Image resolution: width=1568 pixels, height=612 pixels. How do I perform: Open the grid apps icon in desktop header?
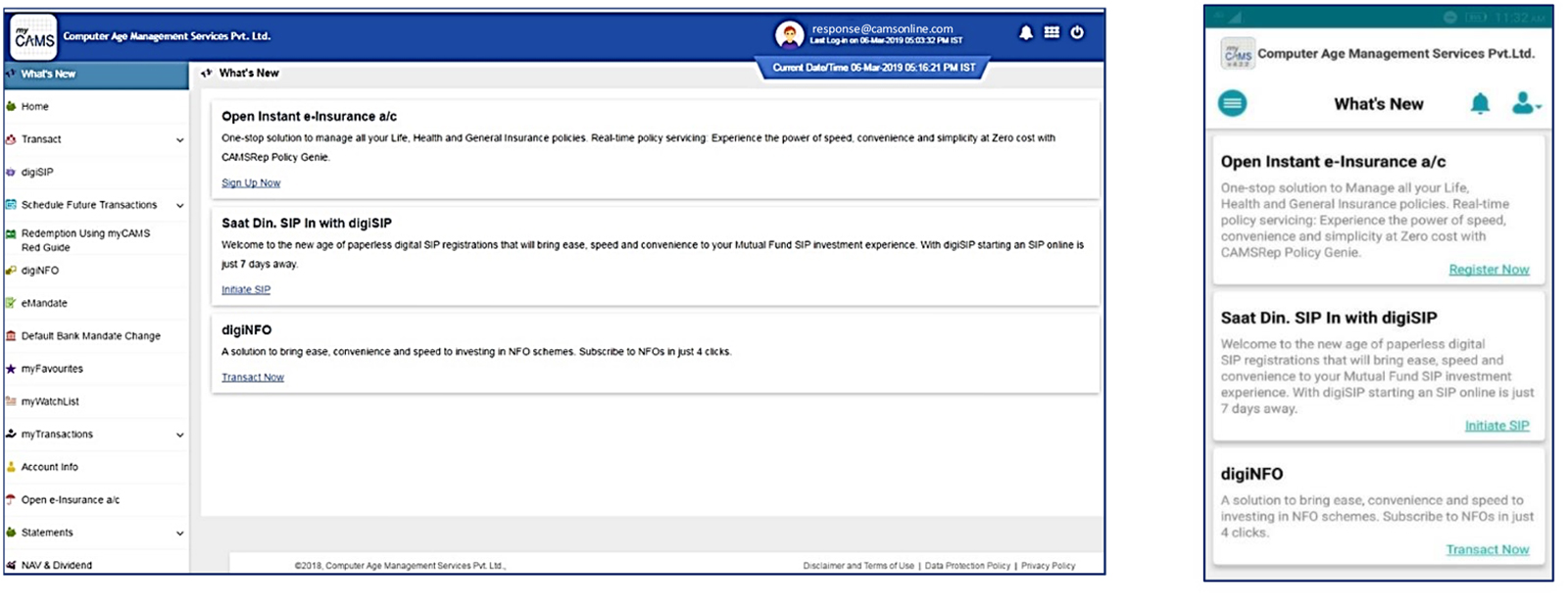1052,32
